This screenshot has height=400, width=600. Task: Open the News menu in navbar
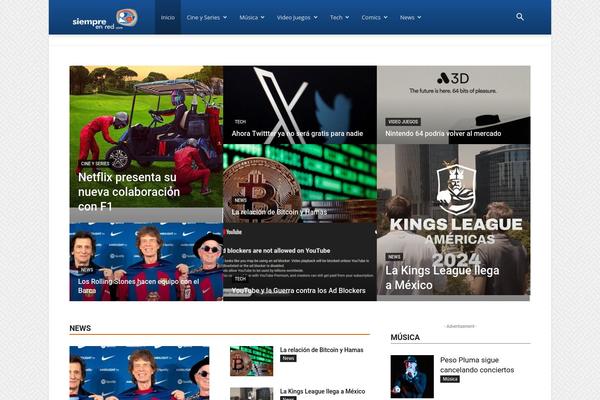coord(410,17)
